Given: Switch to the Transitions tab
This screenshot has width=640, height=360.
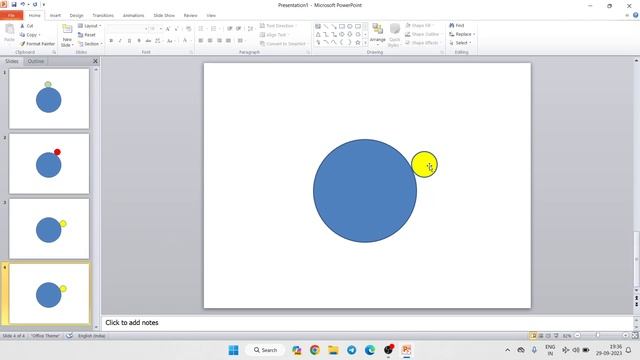Looking at the screenshot, I should (103, 15).
